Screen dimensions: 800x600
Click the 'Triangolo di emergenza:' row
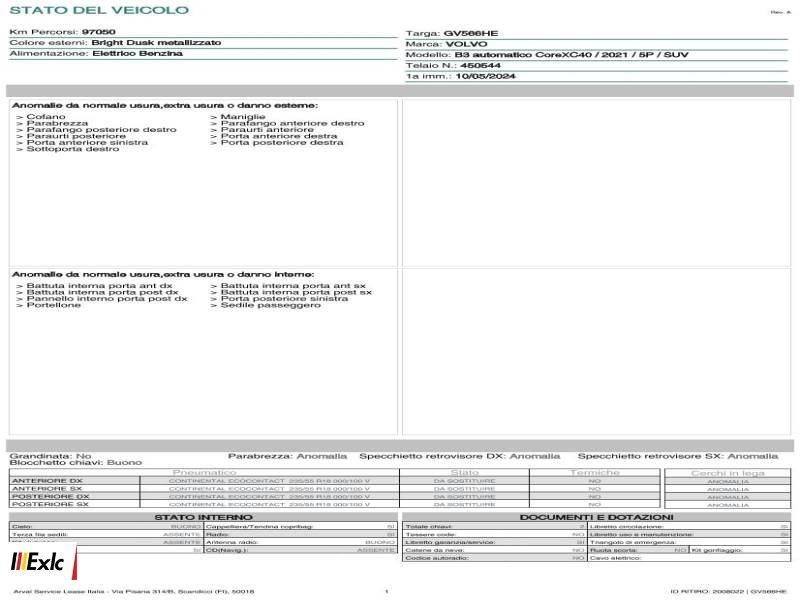tap(689, 542)
